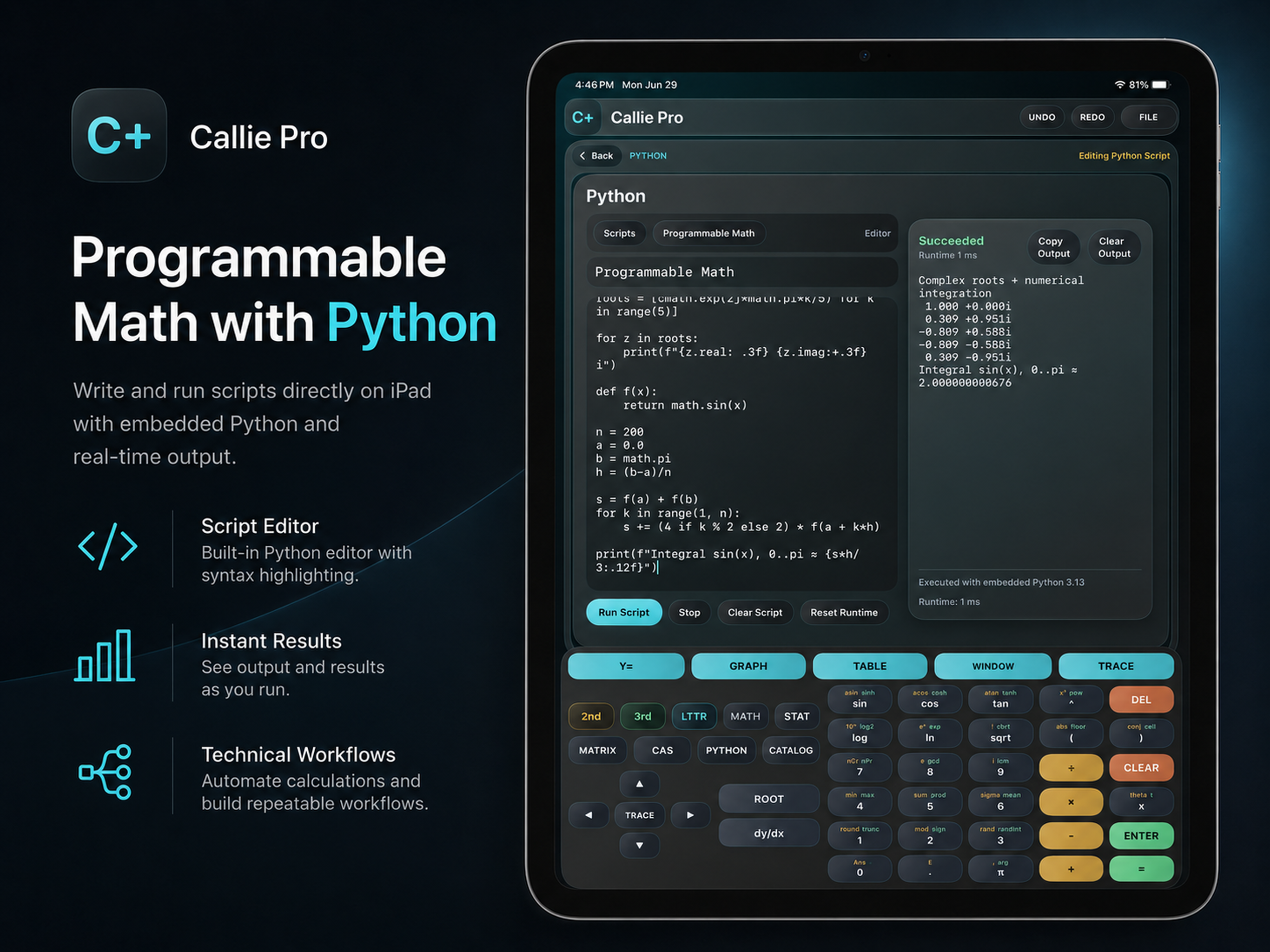Tap the sin key

(x=859, y=700)
